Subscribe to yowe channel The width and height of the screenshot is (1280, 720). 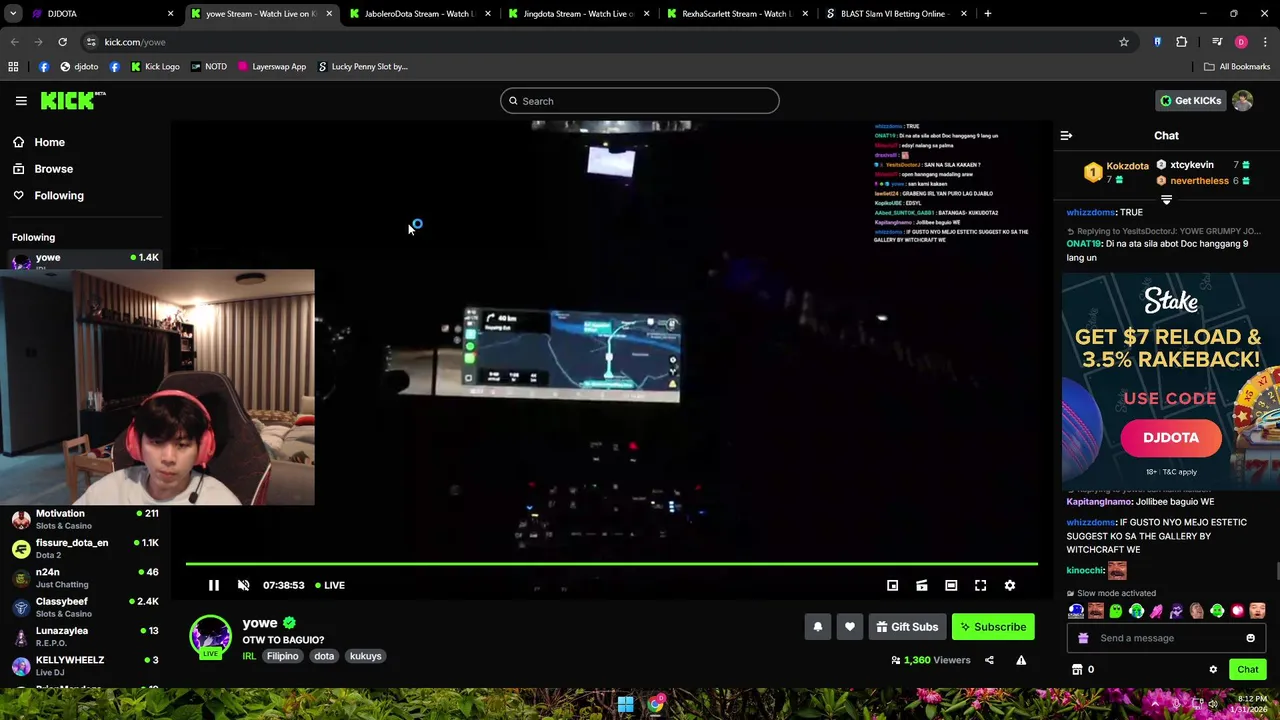coord(993,627)
